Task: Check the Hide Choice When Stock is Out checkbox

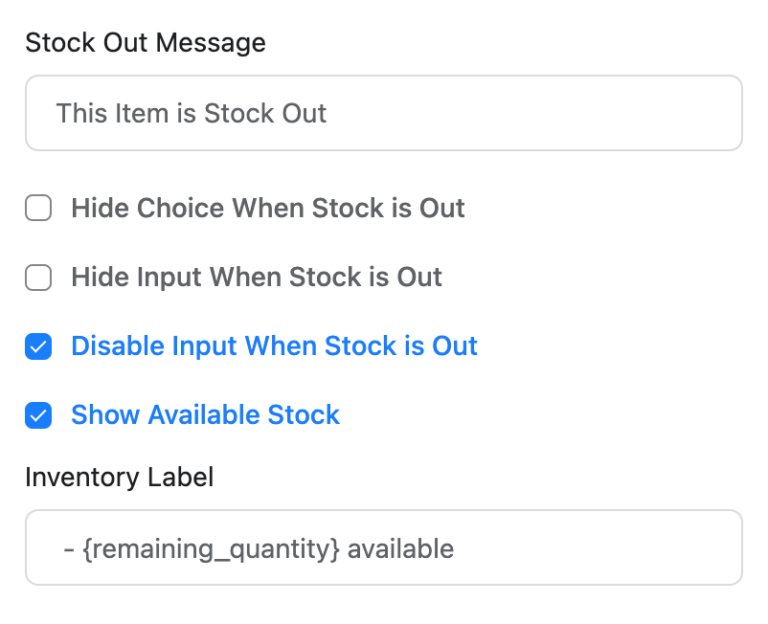Action: click(38, 209)
